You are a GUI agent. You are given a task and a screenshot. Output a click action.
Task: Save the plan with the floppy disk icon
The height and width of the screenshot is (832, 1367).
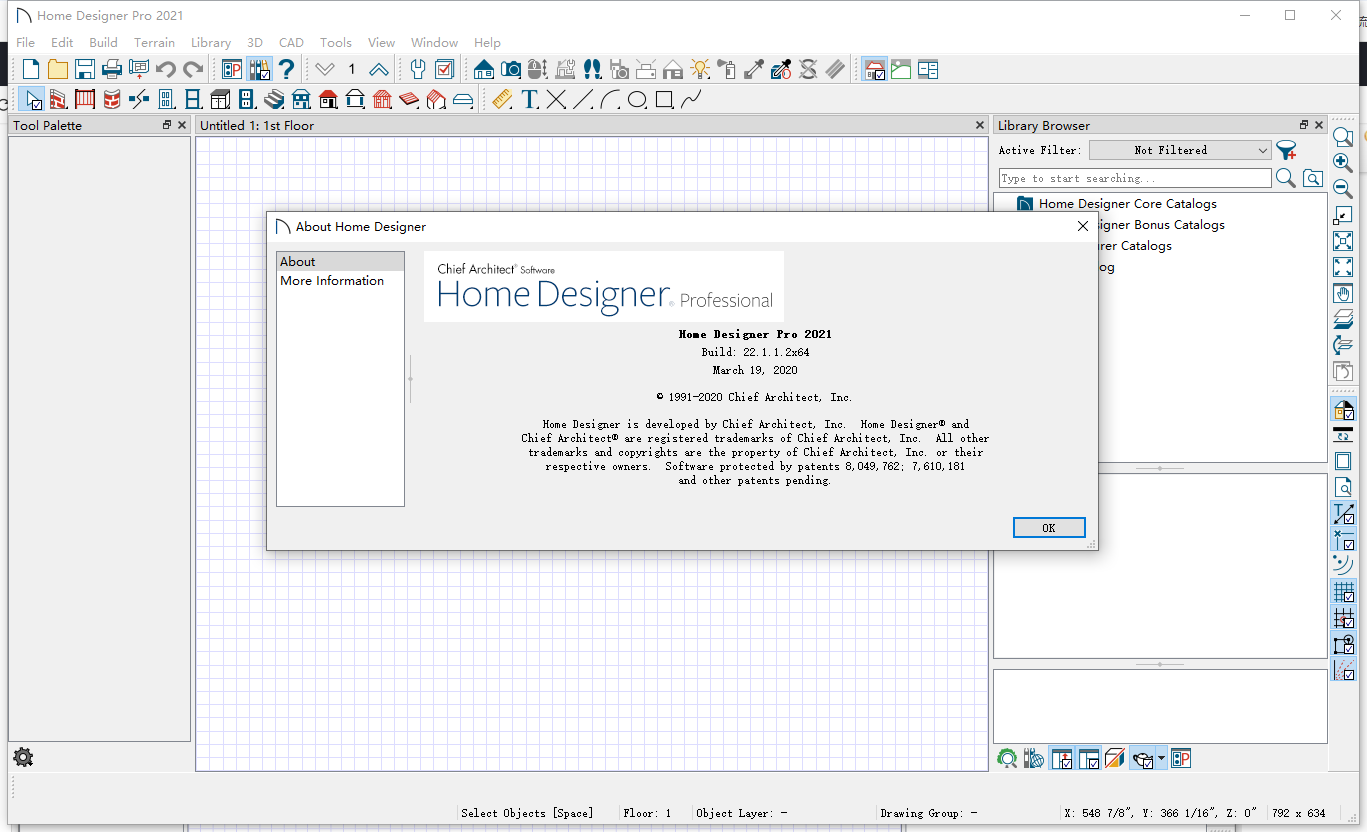point(85,69)
